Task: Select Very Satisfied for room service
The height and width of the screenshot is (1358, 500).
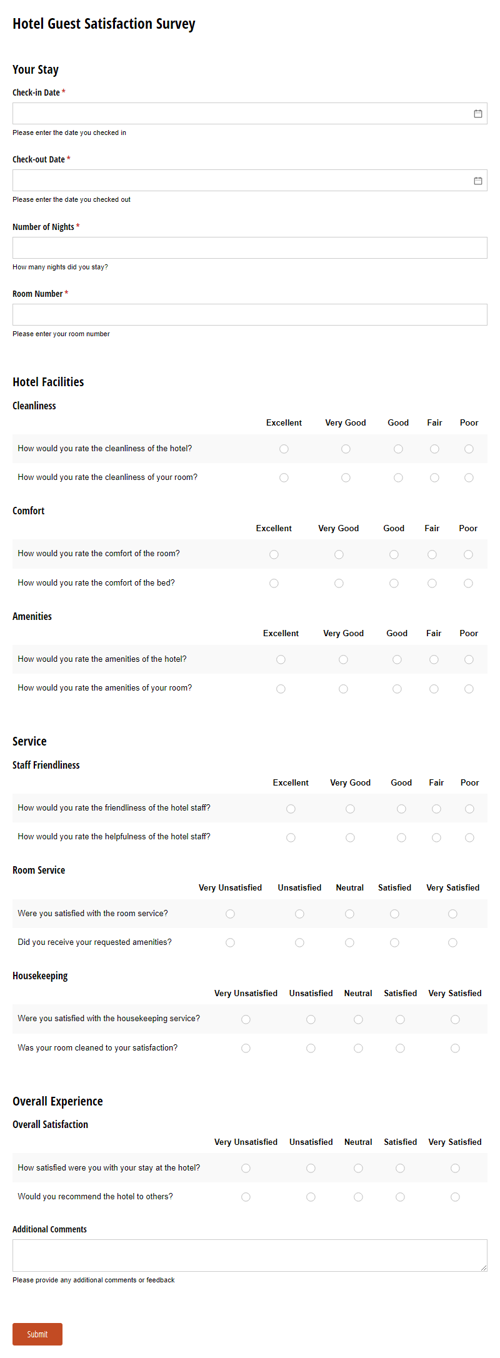Action: (453, 914)
